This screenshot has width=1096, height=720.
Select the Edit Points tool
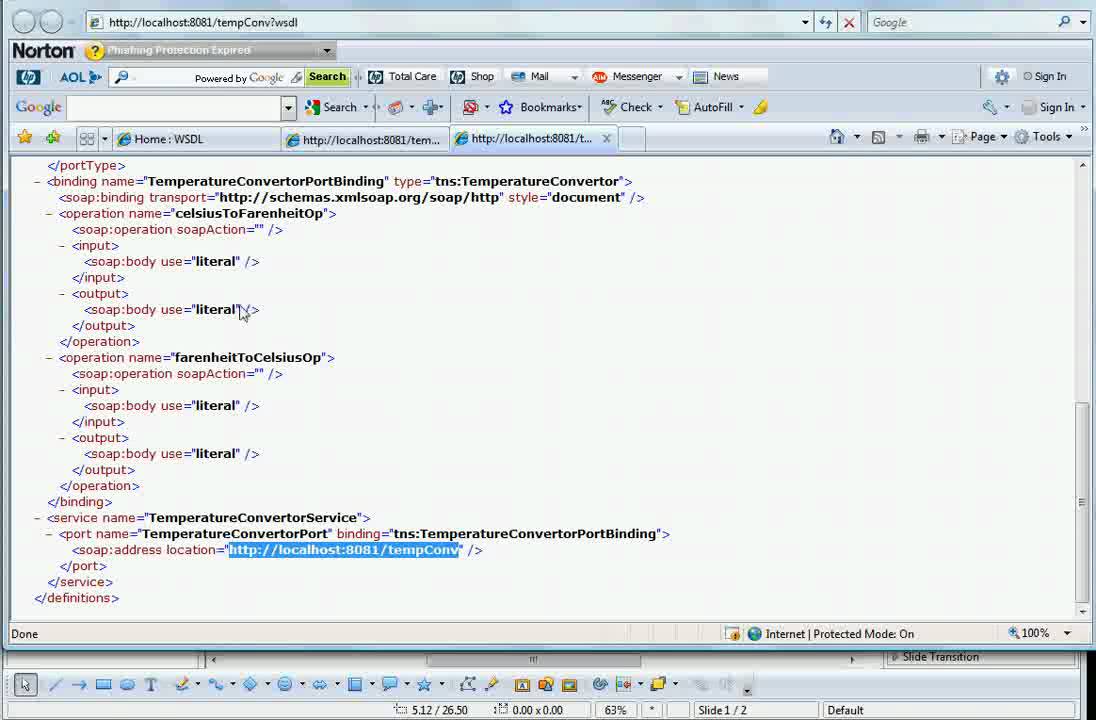pos(468,685)
